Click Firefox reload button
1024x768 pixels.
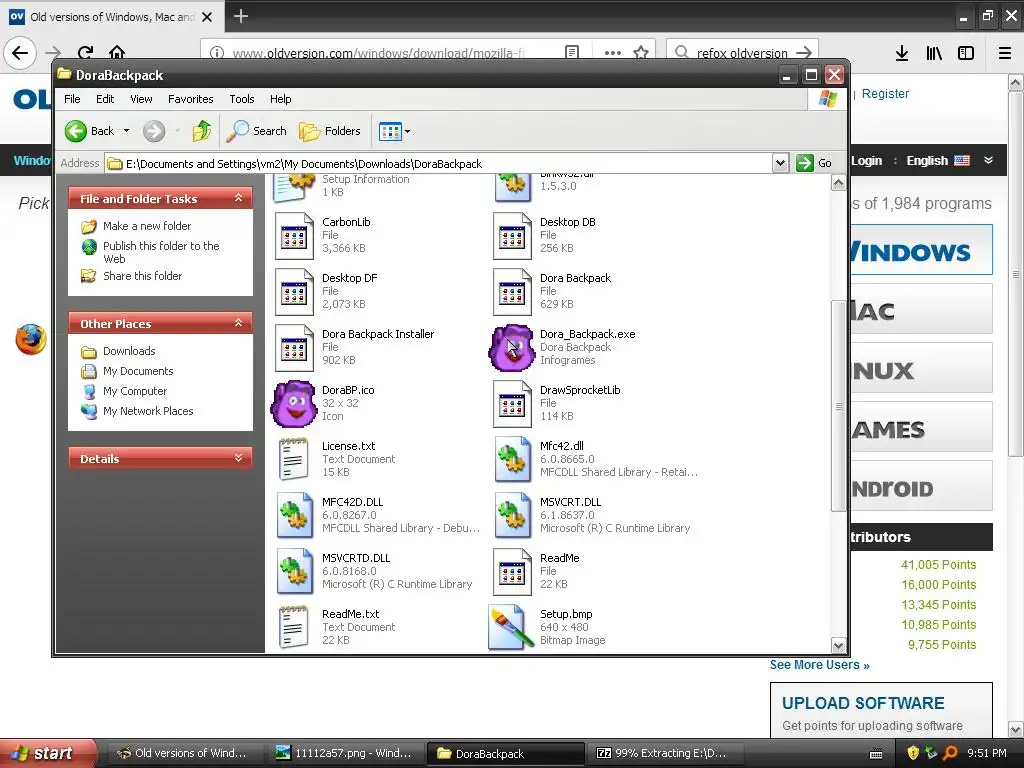(85, 53)
